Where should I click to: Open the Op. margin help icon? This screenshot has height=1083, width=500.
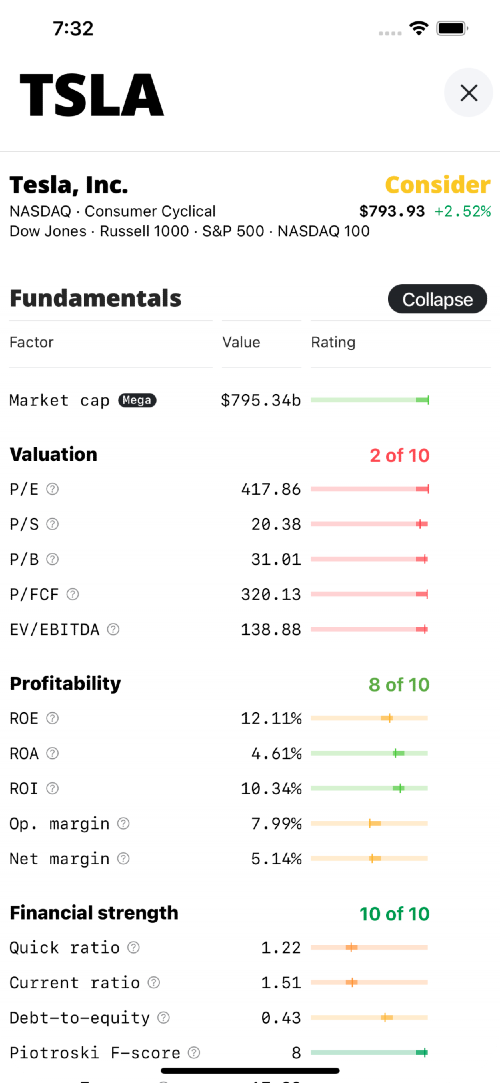point(123,823)
